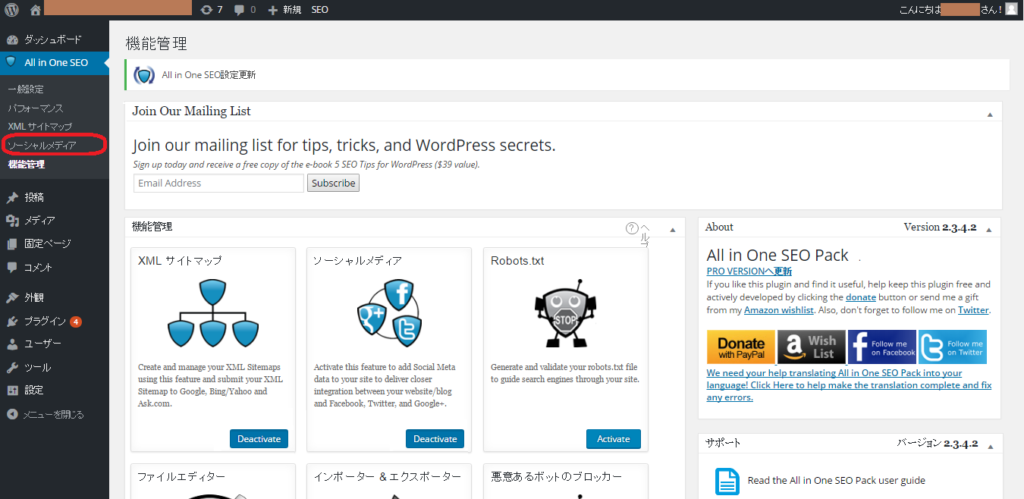Click the Subscribe button
This screenshot has width=1024, height=499.
333,184
